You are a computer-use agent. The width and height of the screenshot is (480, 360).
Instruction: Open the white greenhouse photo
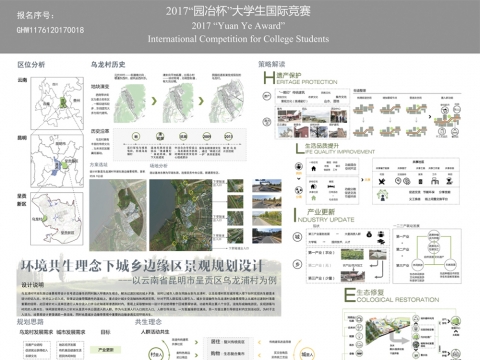(378, 254)
